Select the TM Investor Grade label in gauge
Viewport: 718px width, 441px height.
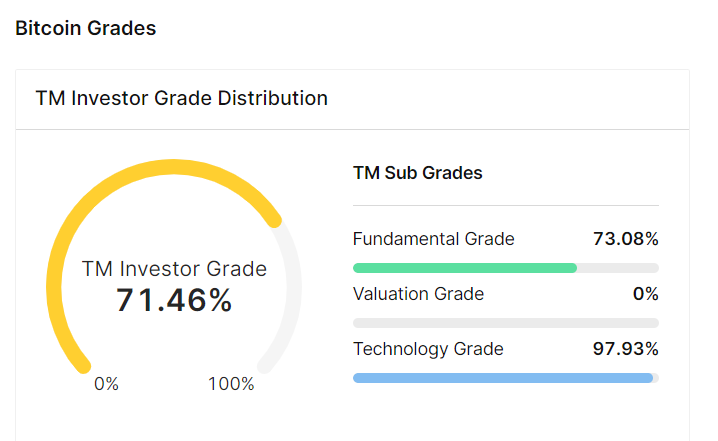pos(174,268)
